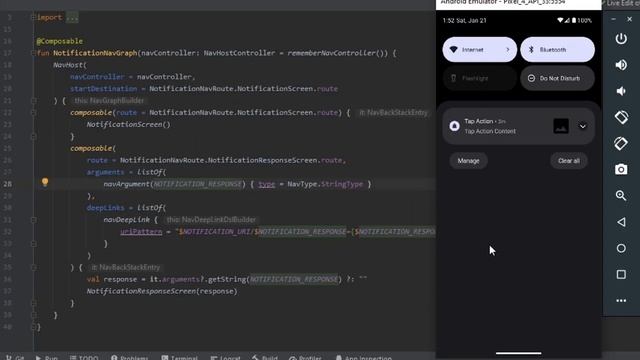Click the wifi signal icon in phone status bar
The image size is (640, 360).
pyautogui.click(x=560, y=20)
